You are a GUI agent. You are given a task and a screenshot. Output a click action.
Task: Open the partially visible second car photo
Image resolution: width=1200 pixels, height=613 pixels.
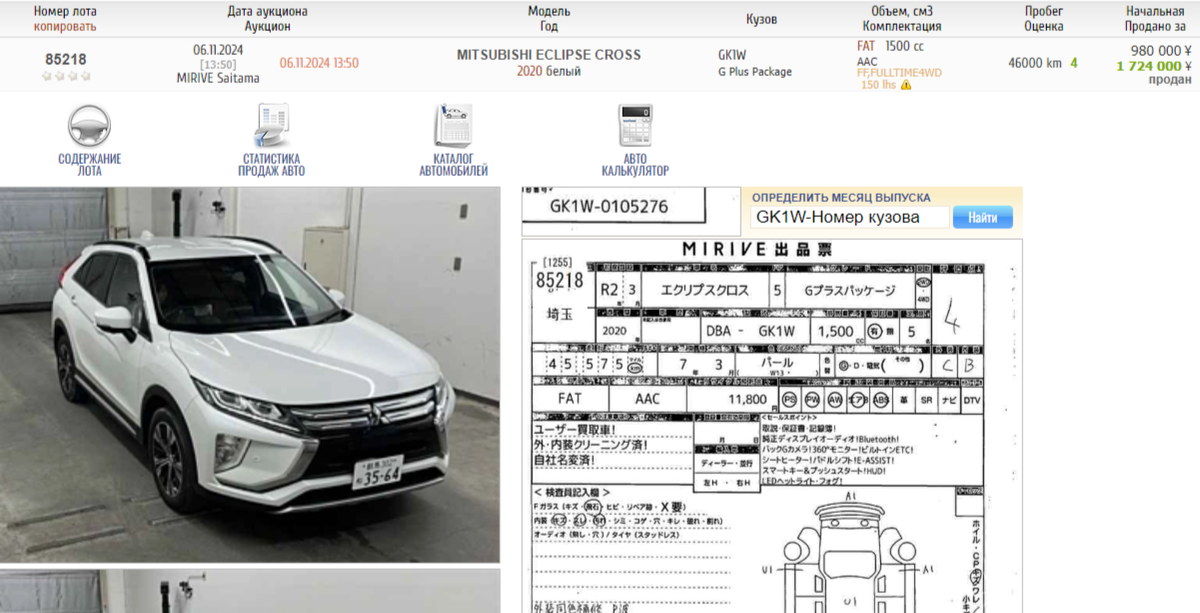click(250, 592)
